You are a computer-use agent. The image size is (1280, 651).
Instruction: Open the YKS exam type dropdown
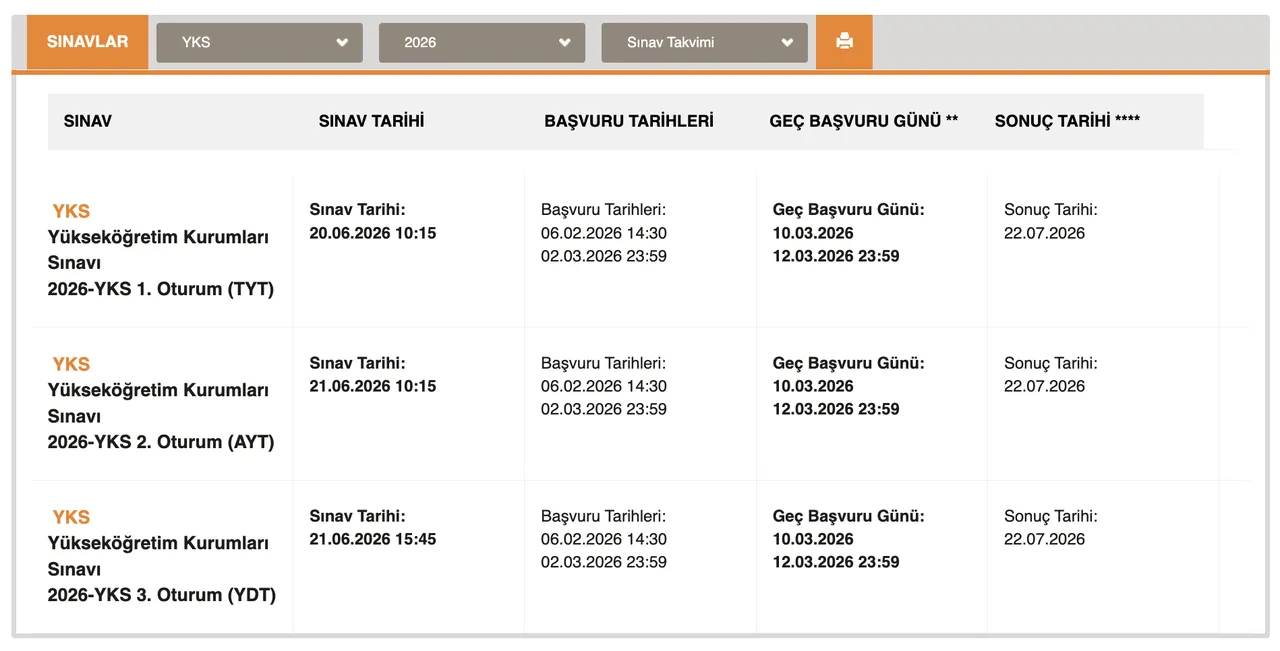tap(258, 42)
